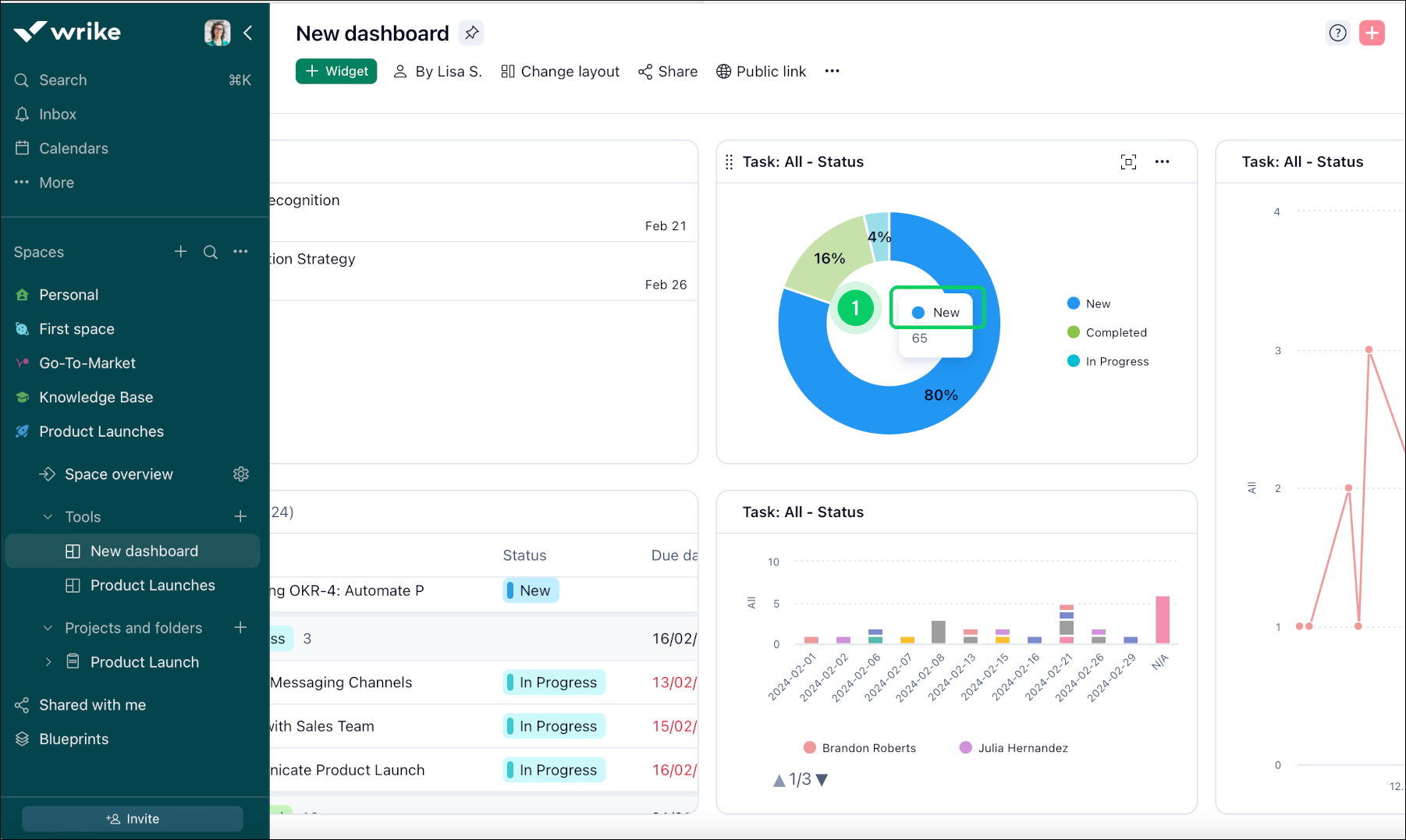Viewport: 1406px width, 840px height.
Task: Open the Product Launches dashboard in the sidebar
Action: coord(152,586)
